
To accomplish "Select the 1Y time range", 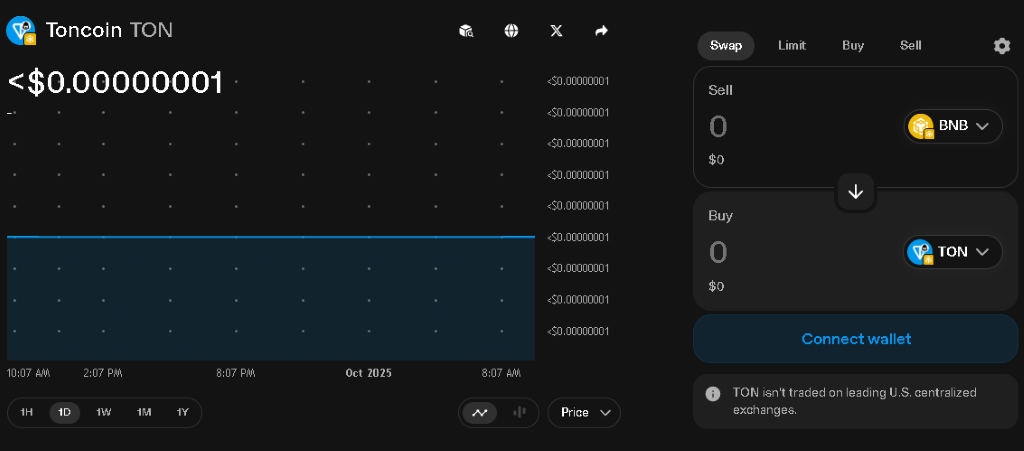I will point(183,412).
